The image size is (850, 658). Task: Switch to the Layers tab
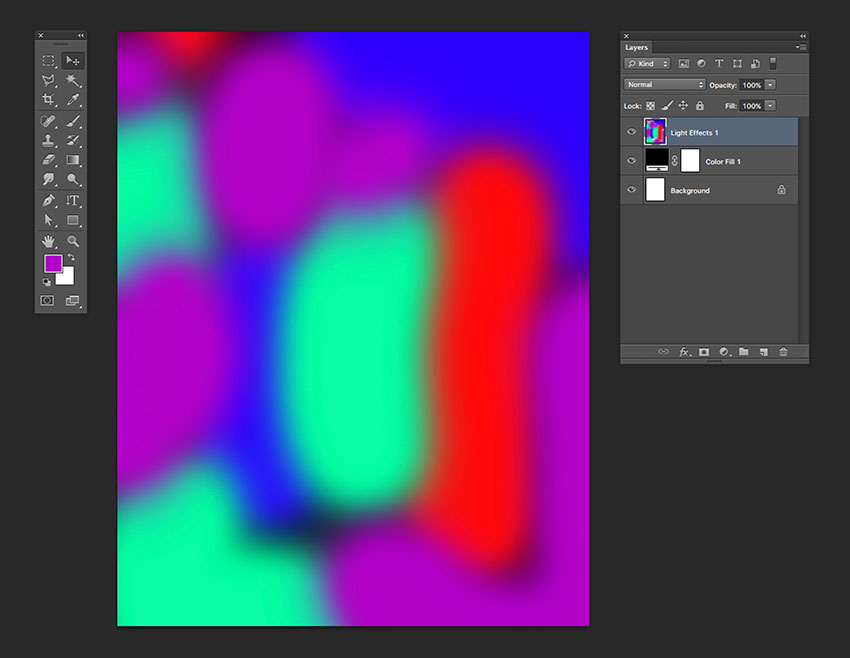(x=636, y=47)
